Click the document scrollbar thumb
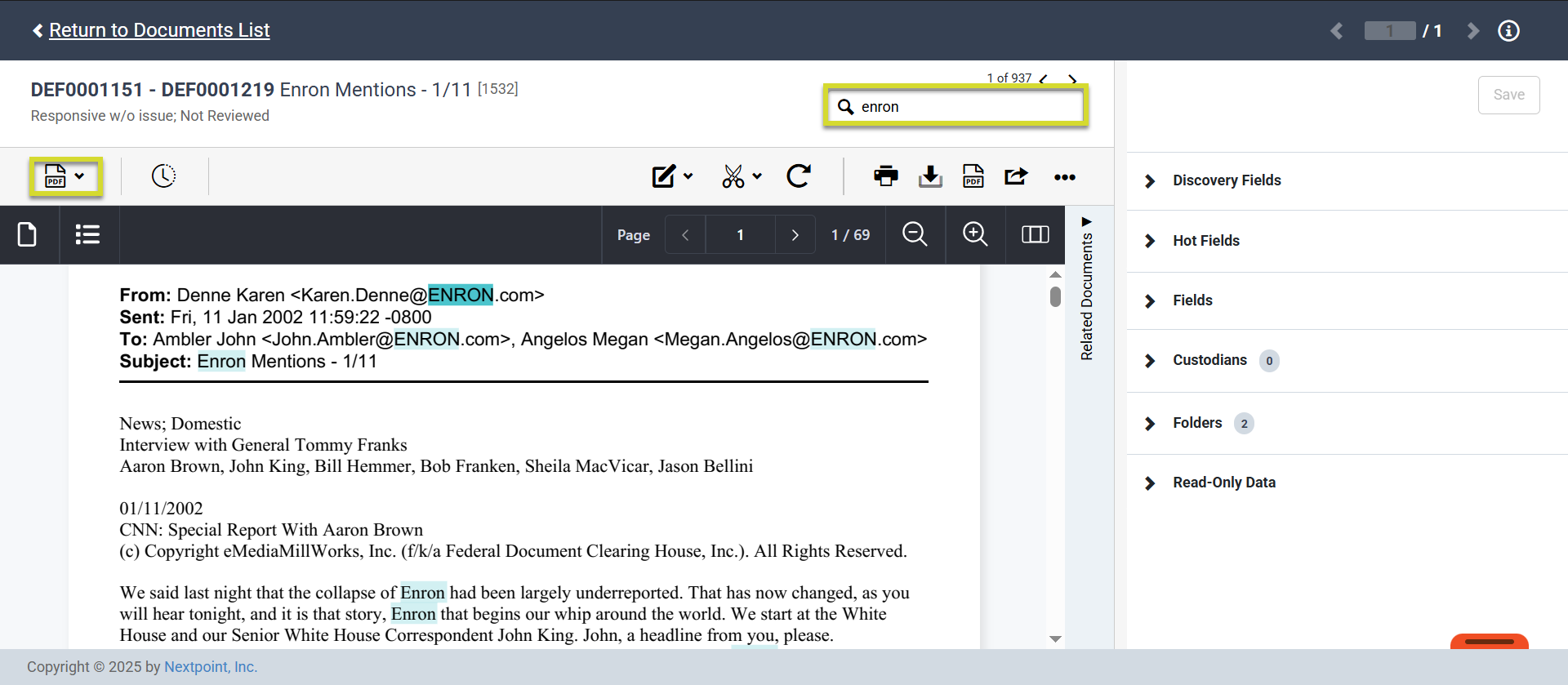Screen dimensions: 1568x685 [1055, 296]
